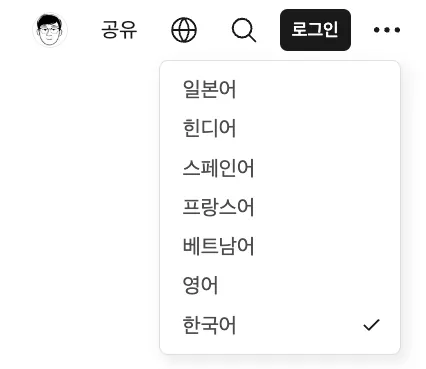426x369 pixels.
Task: Open search with the magnifier icon
Action: (244, 30)
